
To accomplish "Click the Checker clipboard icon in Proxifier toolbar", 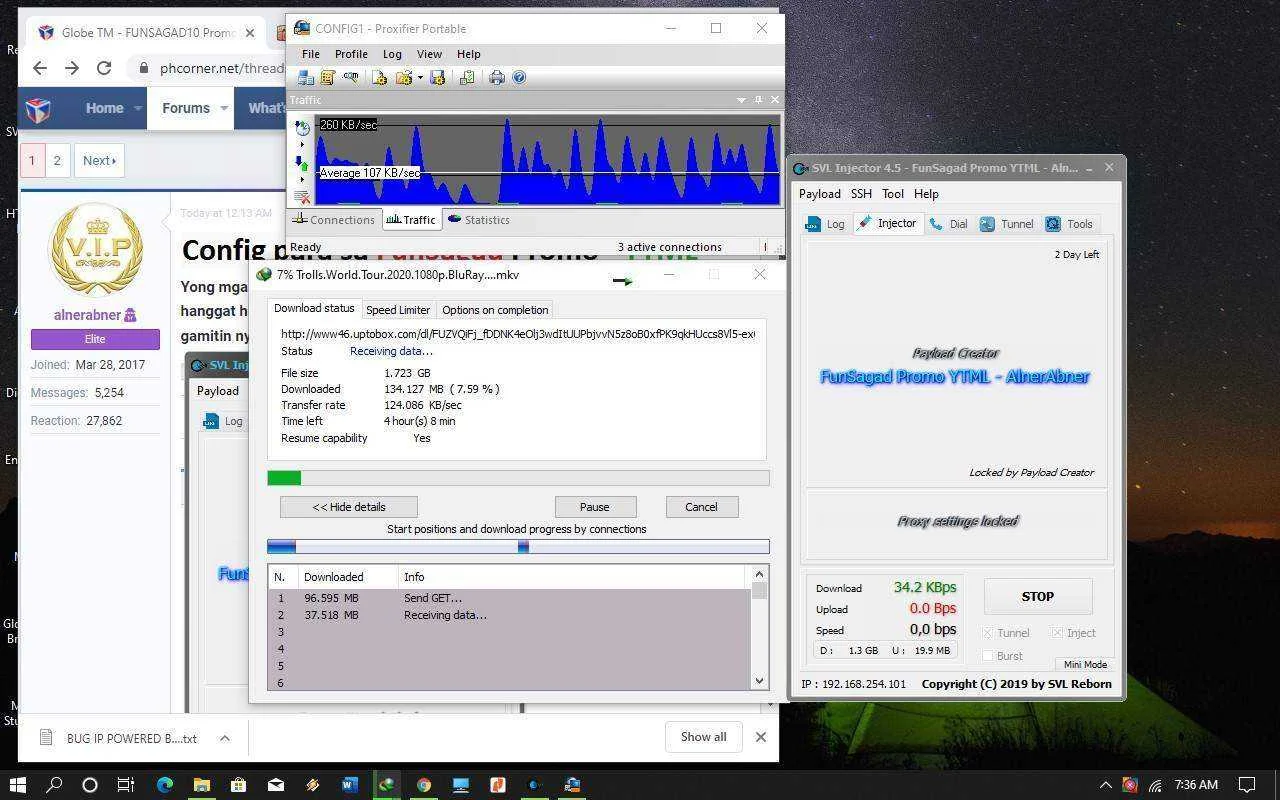I will 467,77.
